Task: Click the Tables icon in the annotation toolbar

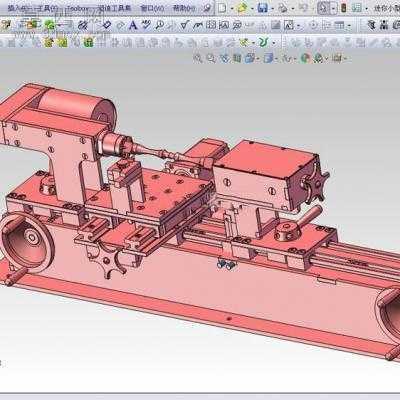Action: [x=340, y=25]
